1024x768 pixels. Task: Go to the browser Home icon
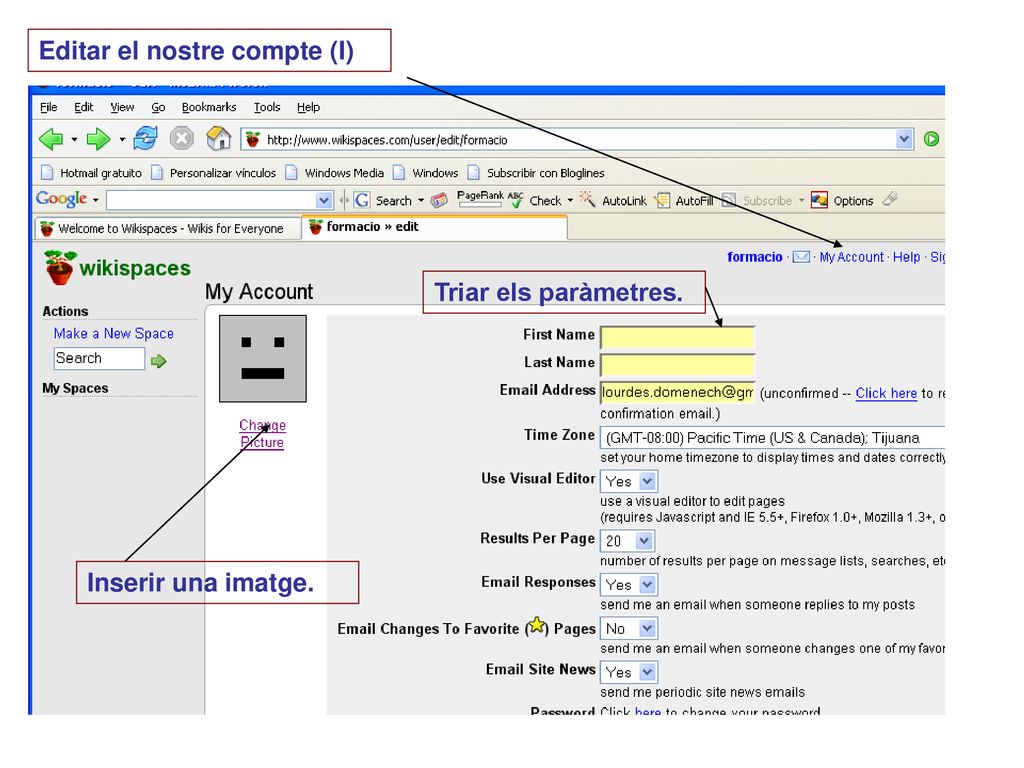[219, 138]
